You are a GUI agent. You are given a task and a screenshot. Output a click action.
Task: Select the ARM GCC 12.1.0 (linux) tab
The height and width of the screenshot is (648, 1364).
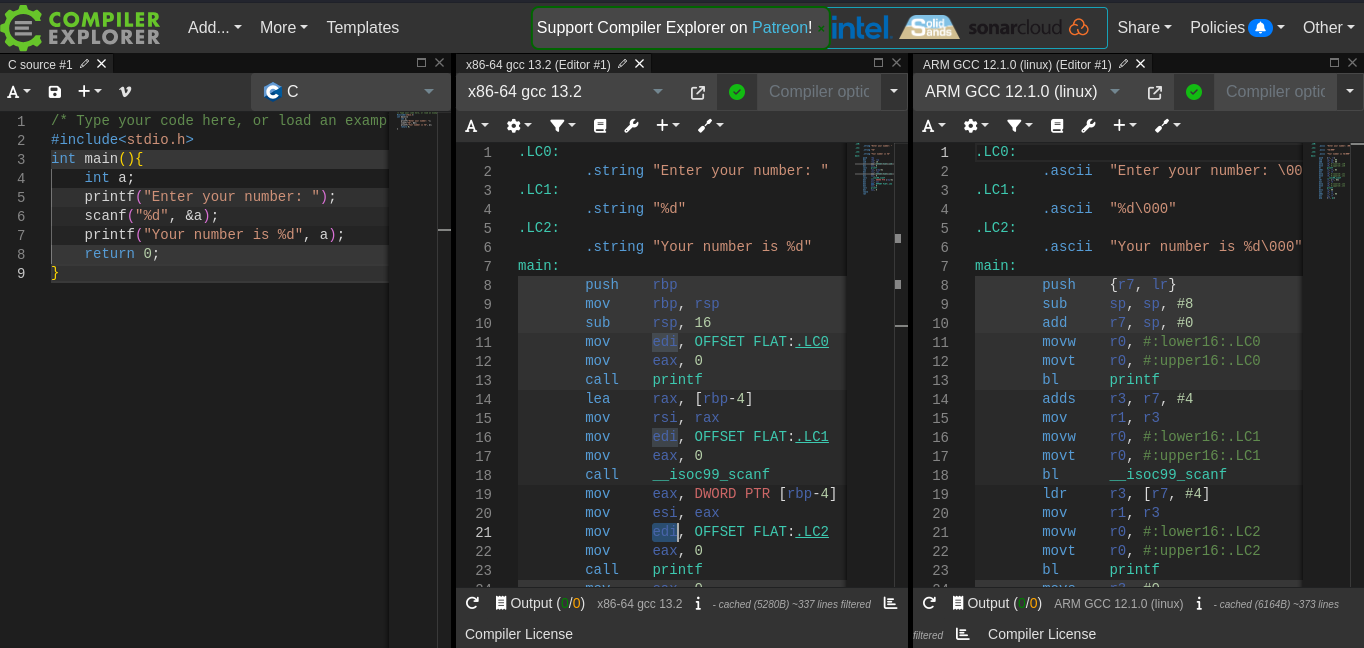[1017, 65]
